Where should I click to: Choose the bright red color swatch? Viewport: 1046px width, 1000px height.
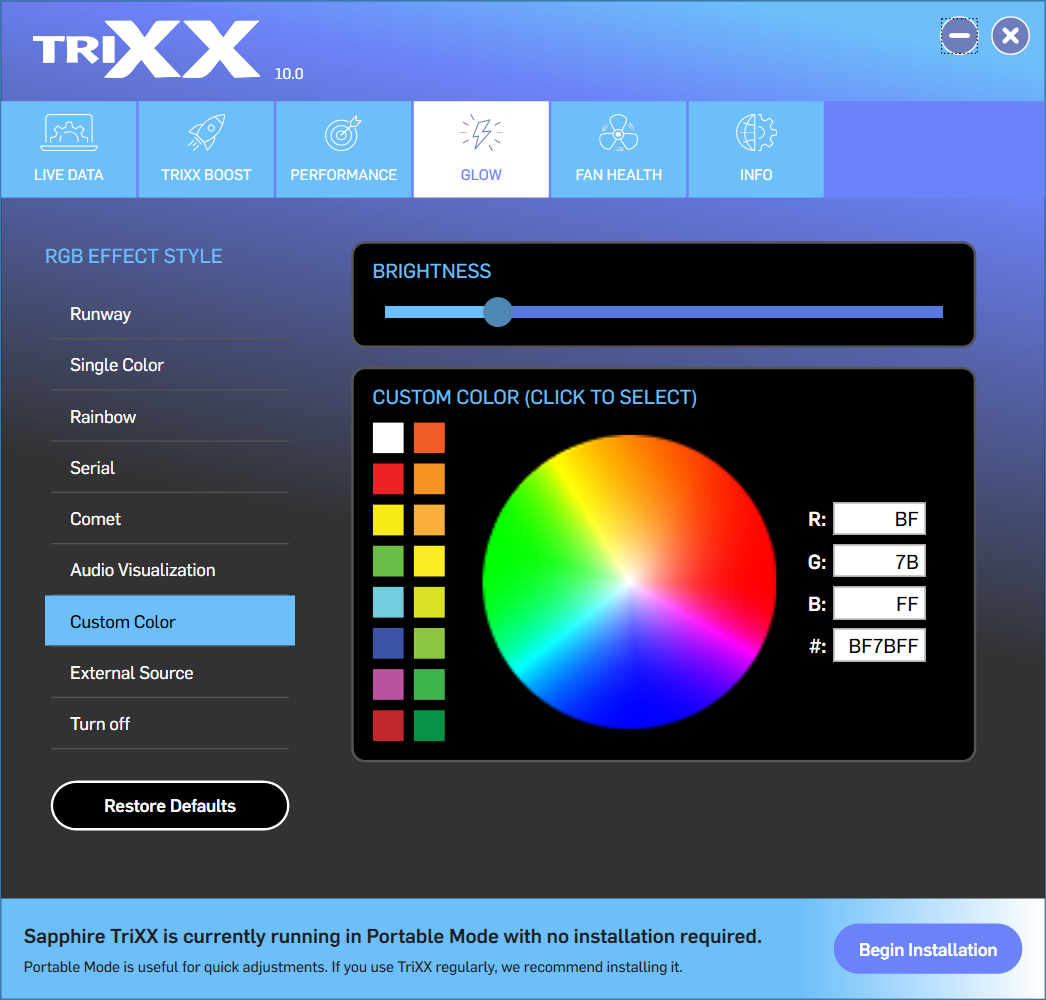point(388,479)
